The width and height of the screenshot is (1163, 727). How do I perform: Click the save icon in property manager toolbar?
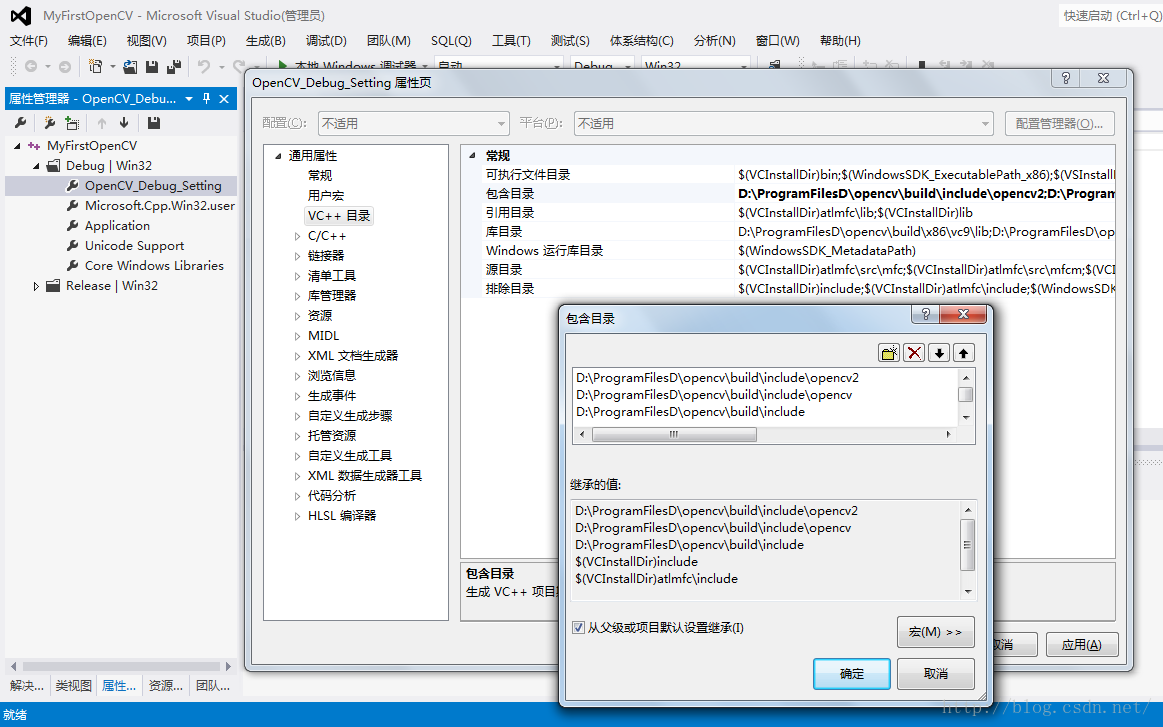click(x=154, y=122)
